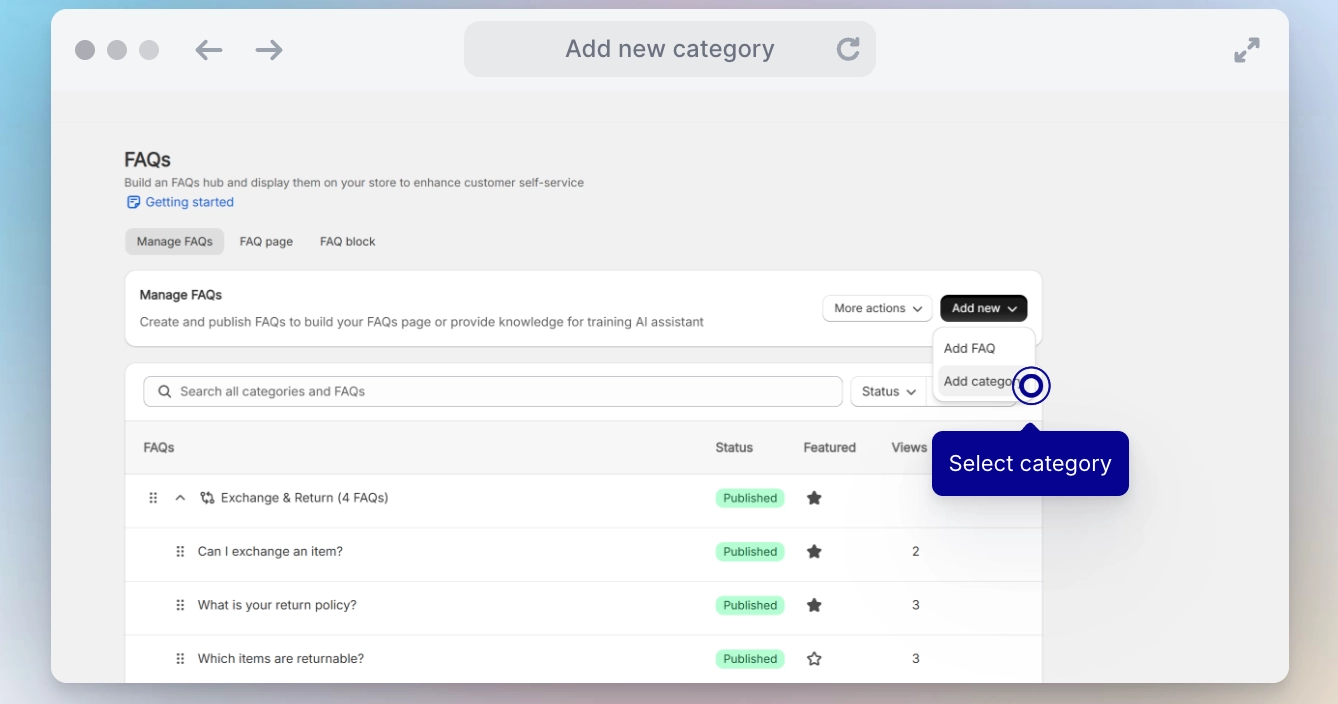Open the More actions dropdown
The height and width of the screenshot is (704, 1338).
(876, 308)
